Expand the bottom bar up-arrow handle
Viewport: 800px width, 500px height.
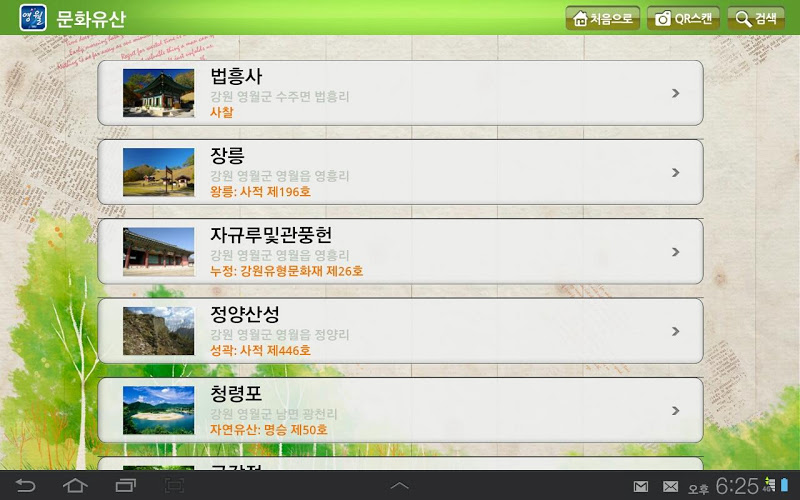coord(399,486)
